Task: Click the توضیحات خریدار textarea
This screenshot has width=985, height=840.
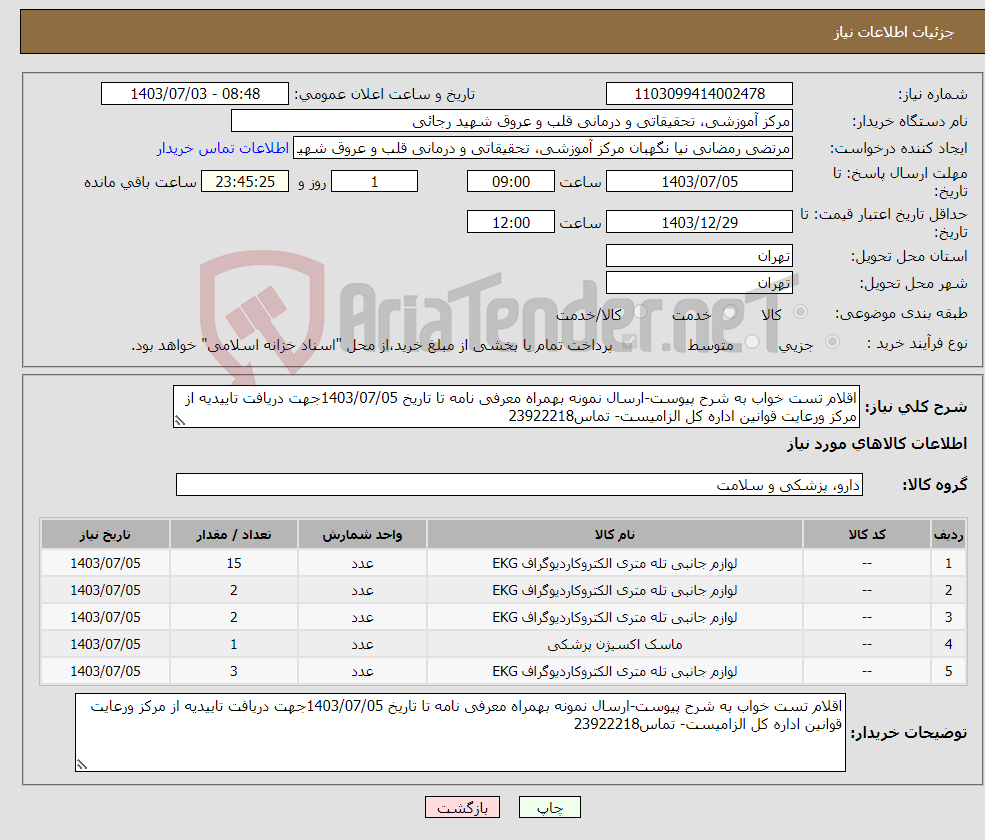Action: point(460,733)
